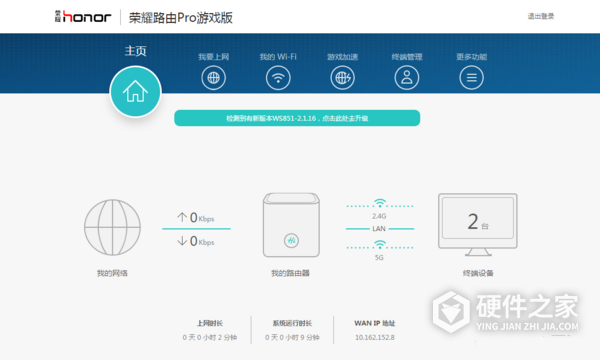Open the 终端管理 person icon
The height and width of the screenshot is (360, 600).
(407, 78)
